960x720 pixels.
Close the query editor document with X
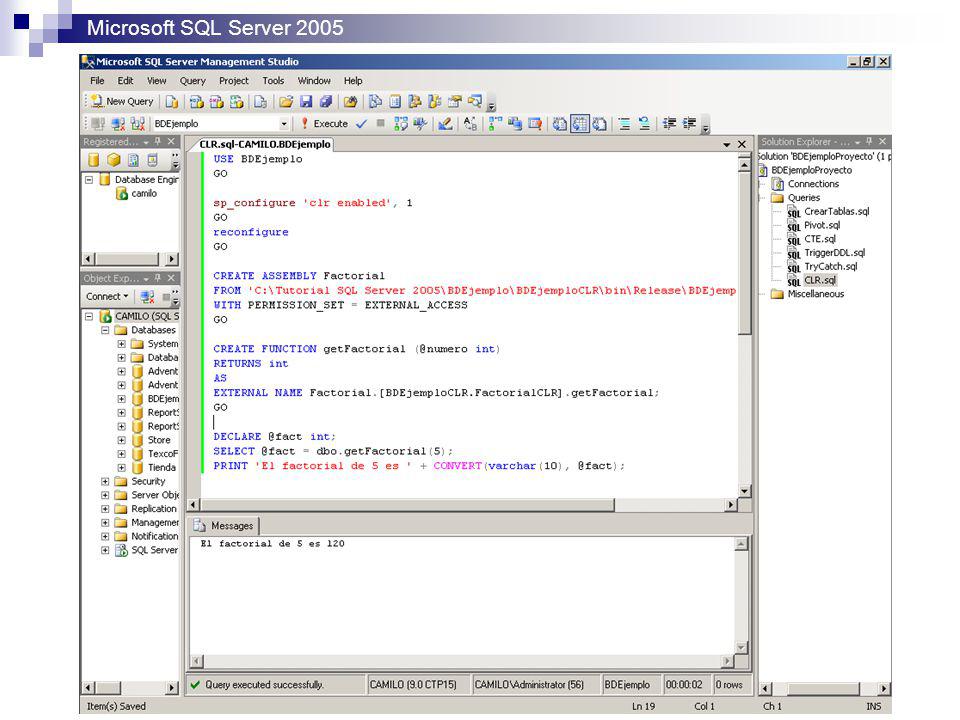742,144
